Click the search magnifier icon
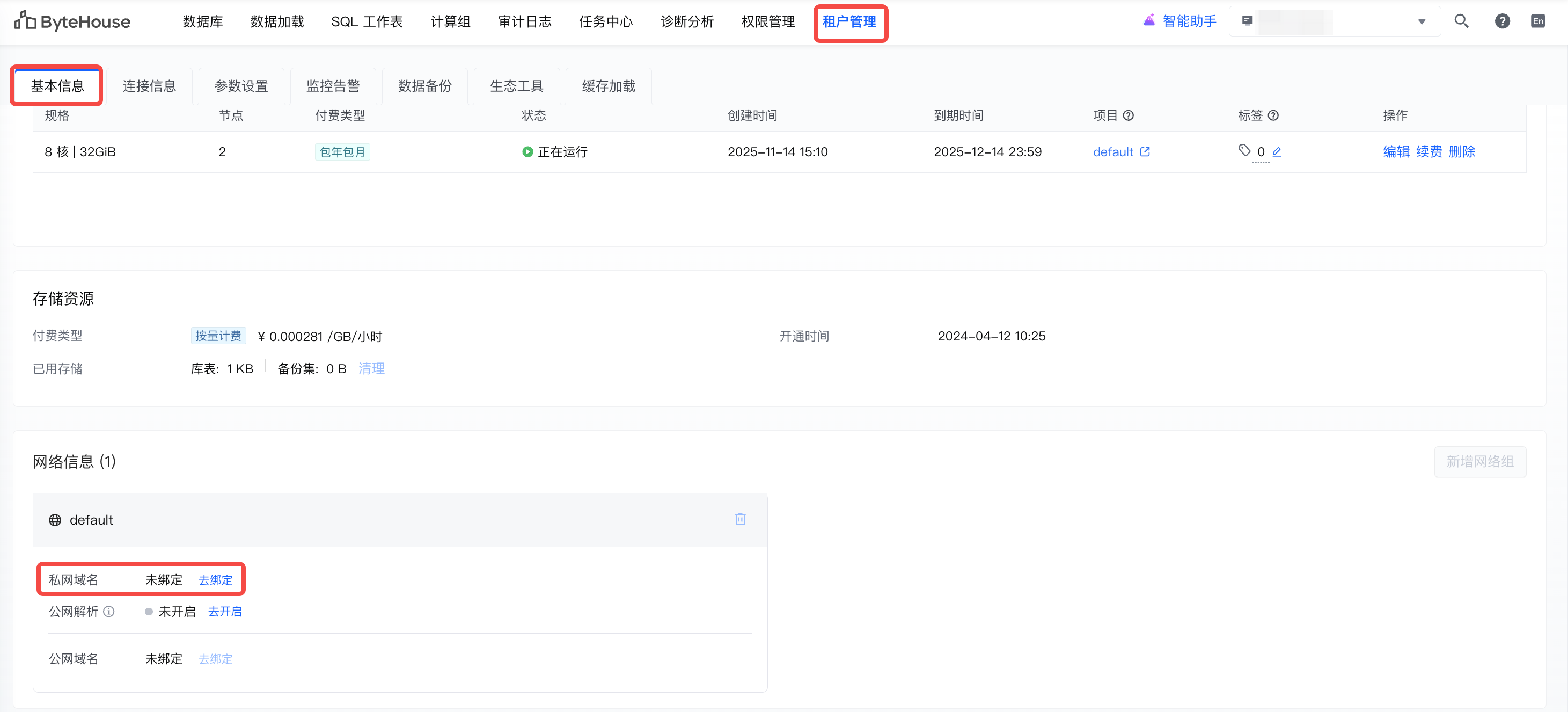1568x712 pixels. tap(1461, 21)
